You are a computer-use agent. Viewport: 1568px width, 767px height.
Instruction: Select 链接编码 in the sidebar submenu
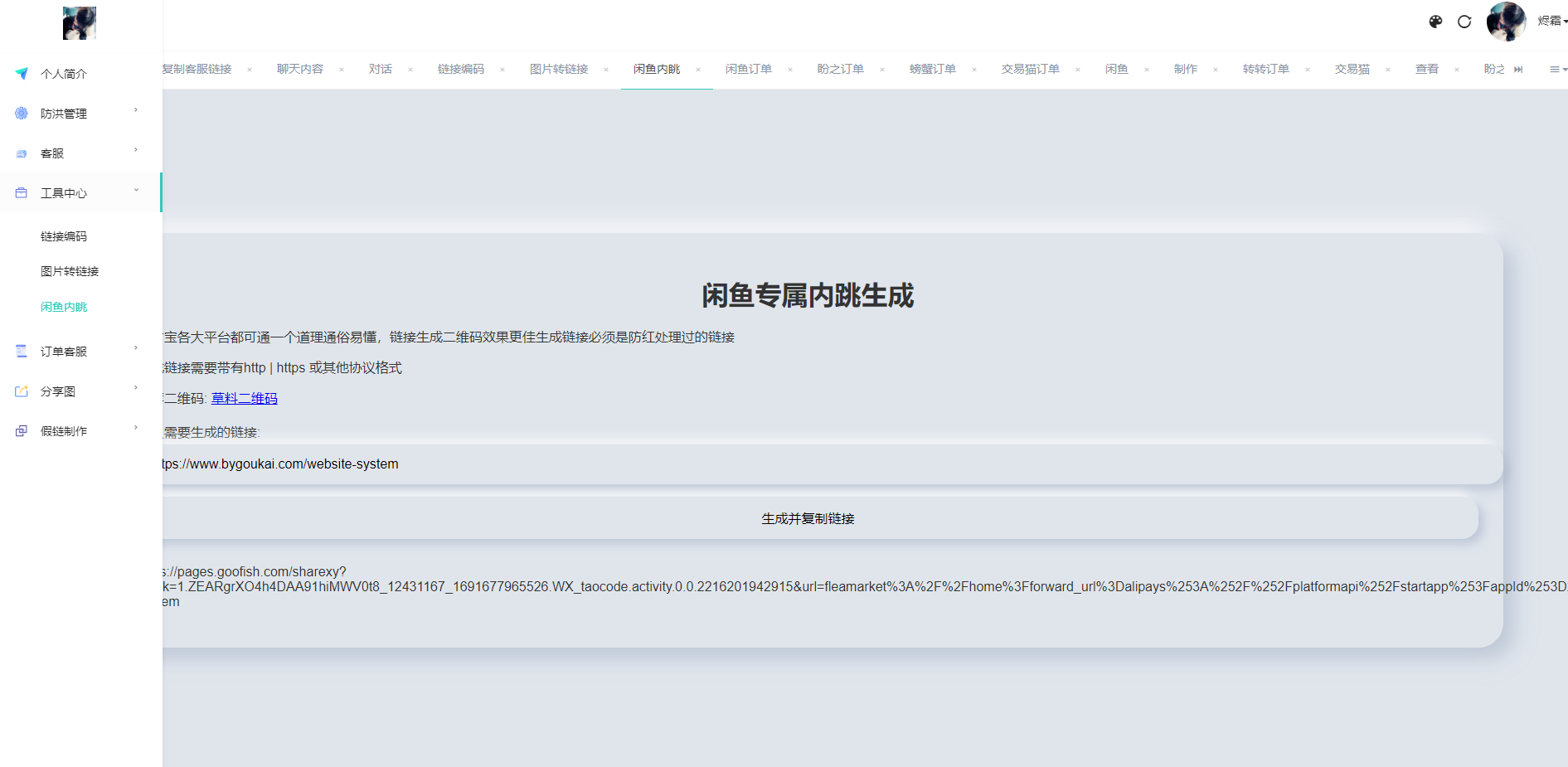(64, 237)
